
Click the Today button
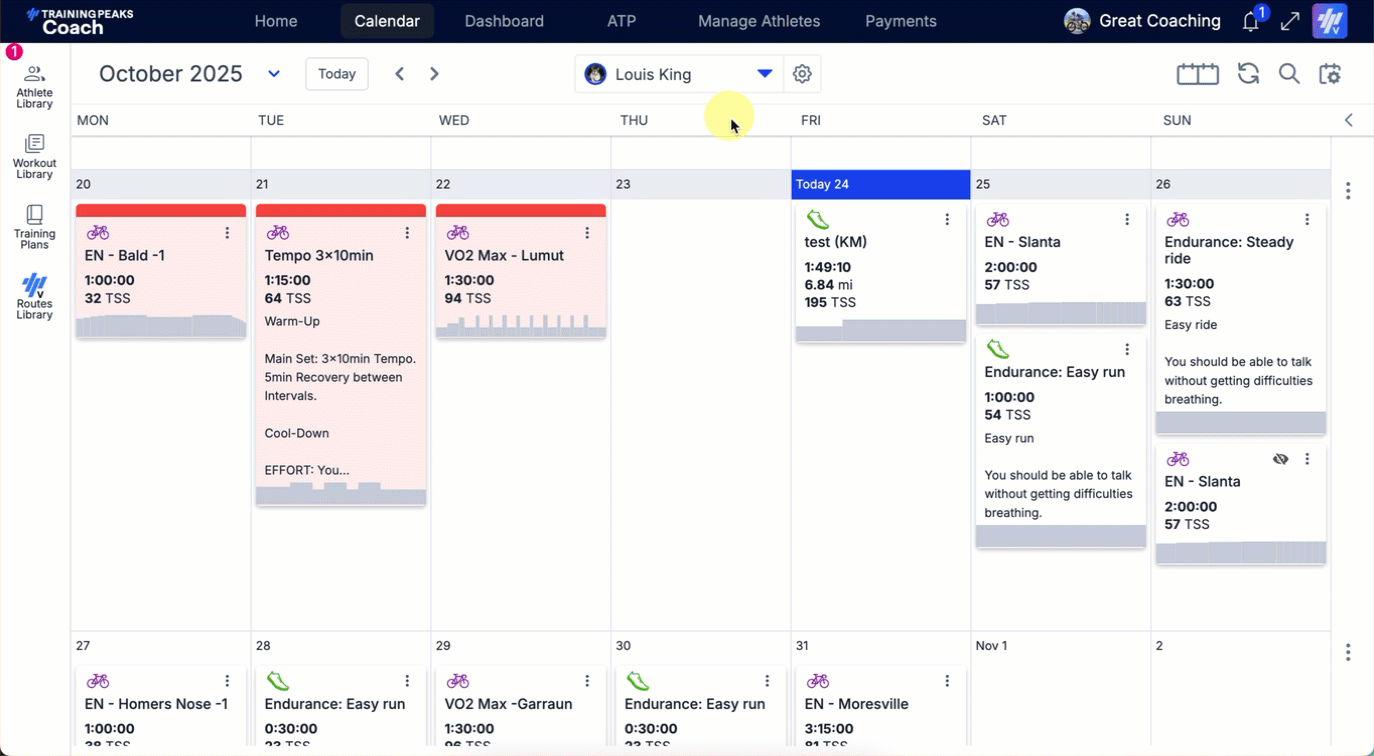coord(337,74)
